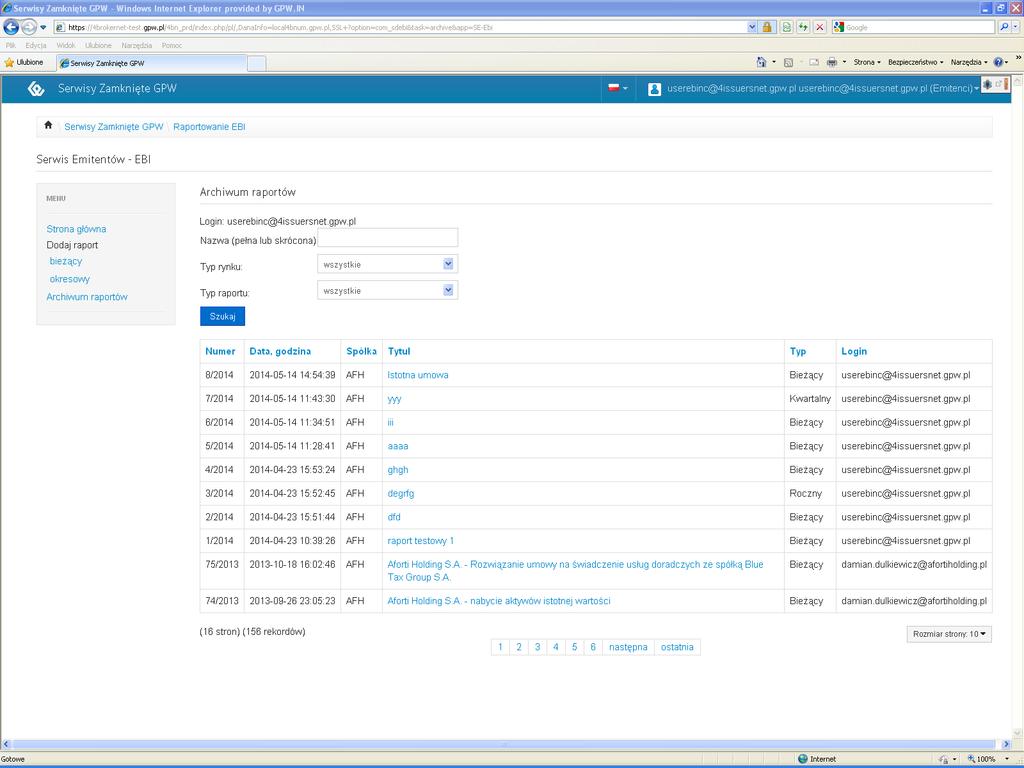Open the Typ rynku dropdown
Image resolution: width=1024 pixels, height=768 pixels.
click(387, 264)
